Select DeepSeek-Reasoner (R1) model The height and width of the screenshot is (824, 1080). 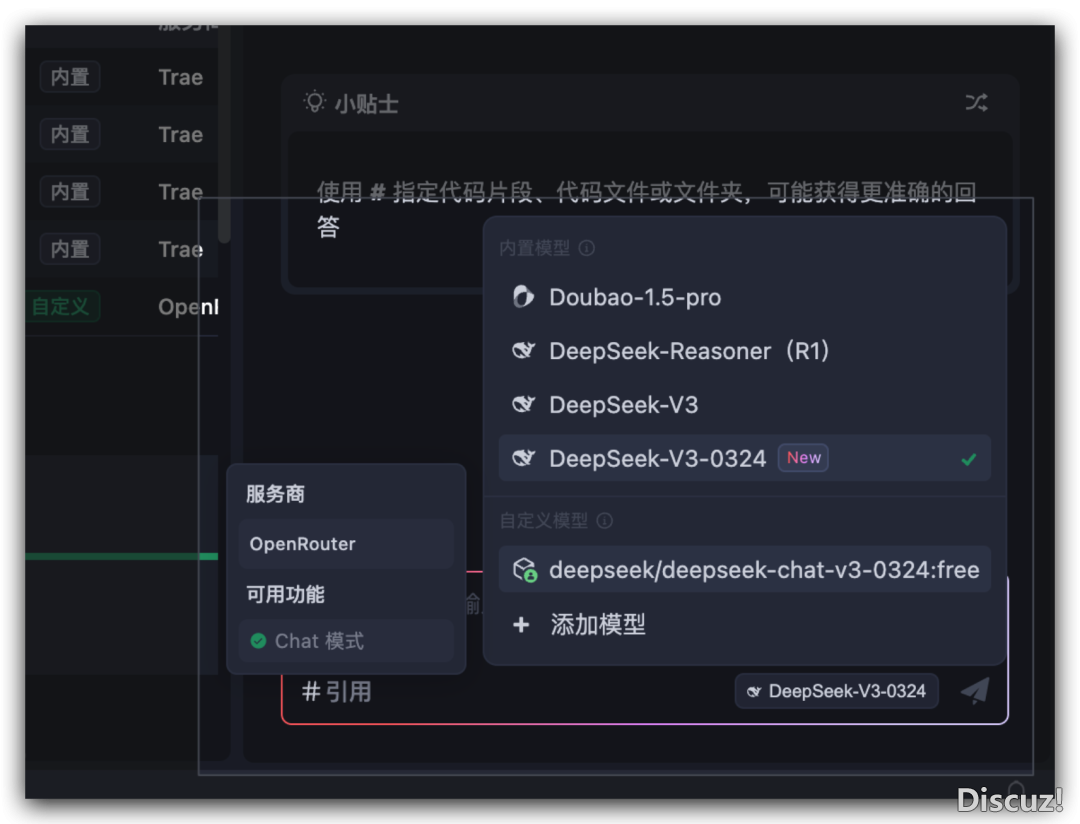[745, 351]
